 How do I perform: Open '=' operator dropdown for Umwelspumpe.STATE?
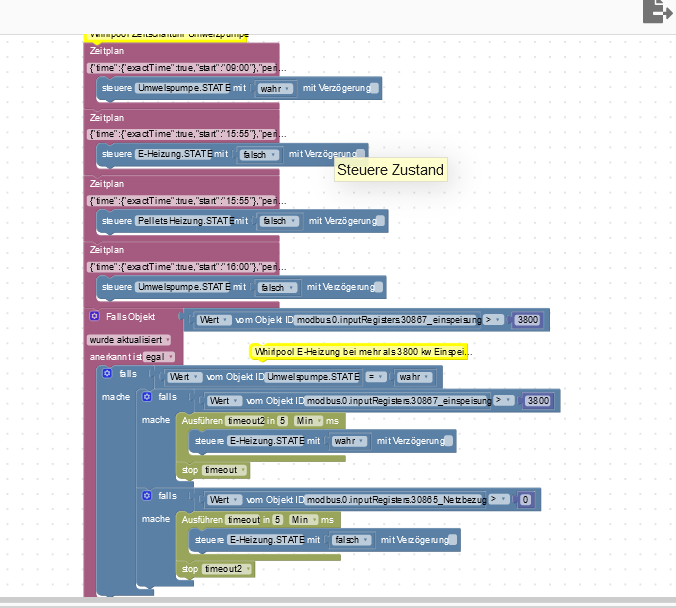point(376,377)
